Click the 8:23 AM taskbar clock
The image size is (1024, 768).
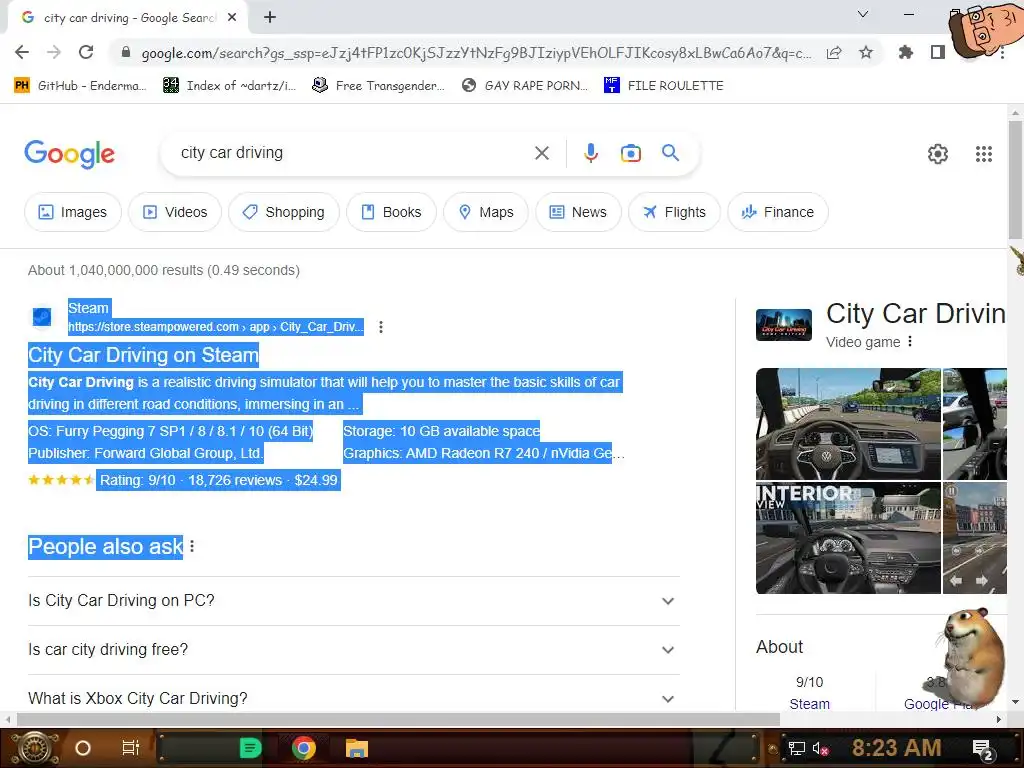[896, 748]
